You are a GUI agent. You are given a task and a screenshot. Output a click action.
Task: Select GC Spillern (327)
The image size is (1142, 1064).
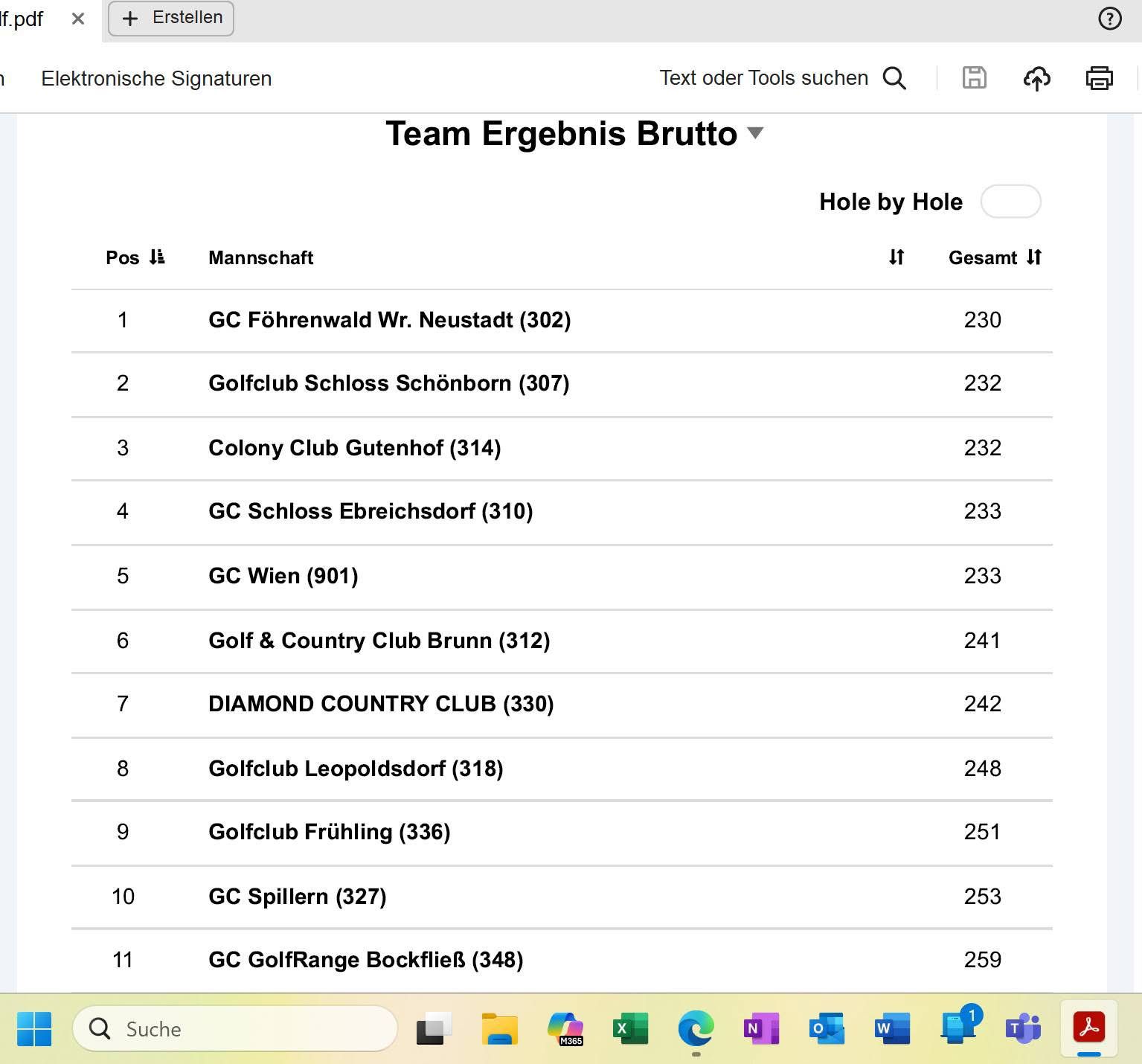click(x=298, y=897)
